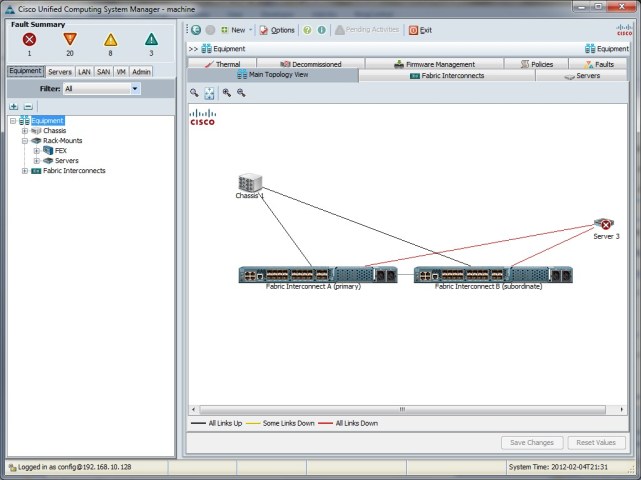Expand the Chassis tree node
This screenshot has width=641, height=480.
click(x=25, y=131)
